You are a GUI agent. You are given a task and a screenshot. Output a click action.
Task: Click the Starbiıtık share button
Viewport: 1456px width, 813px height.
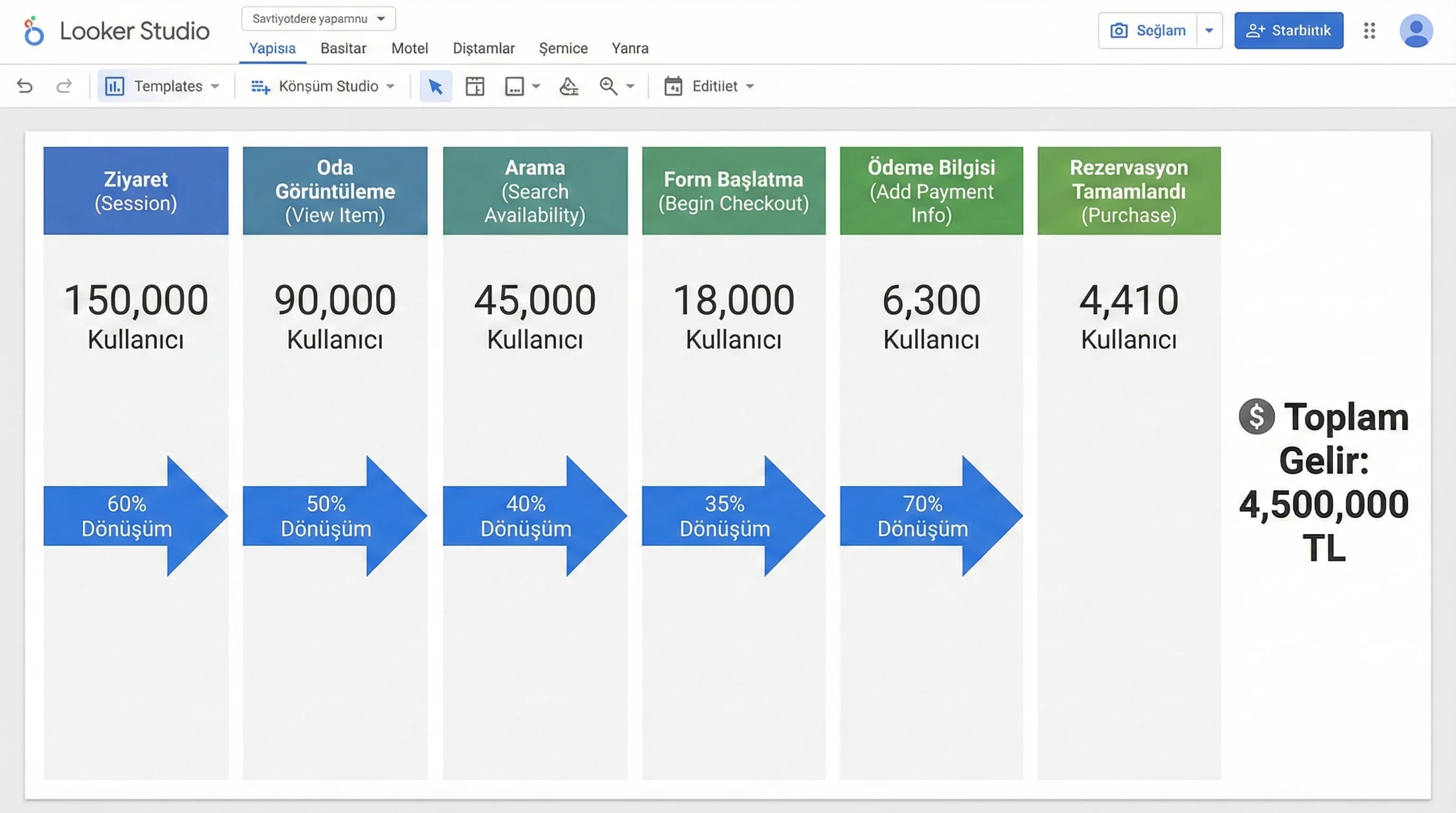[1288, 31]
